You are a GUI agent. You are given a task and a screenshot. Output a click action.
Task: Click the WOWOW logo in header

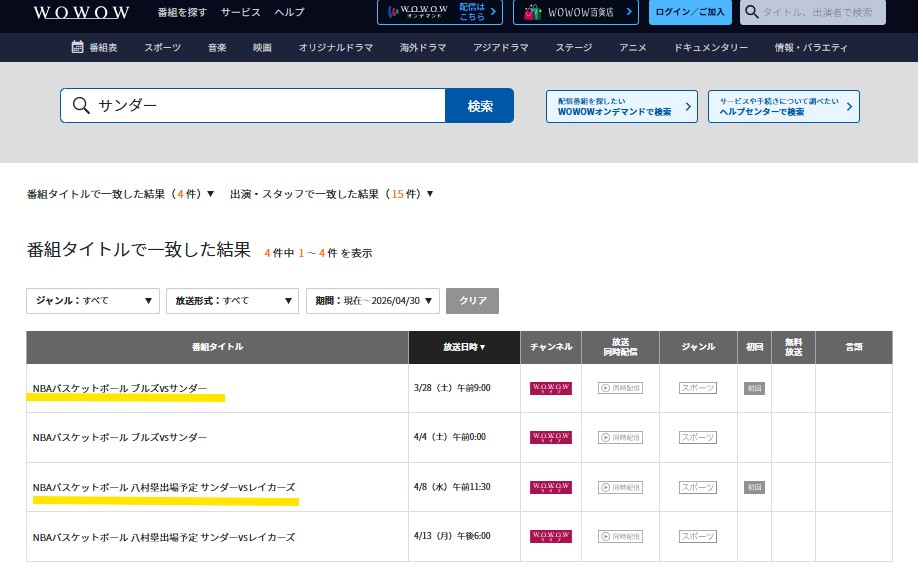tap(80, 12)
